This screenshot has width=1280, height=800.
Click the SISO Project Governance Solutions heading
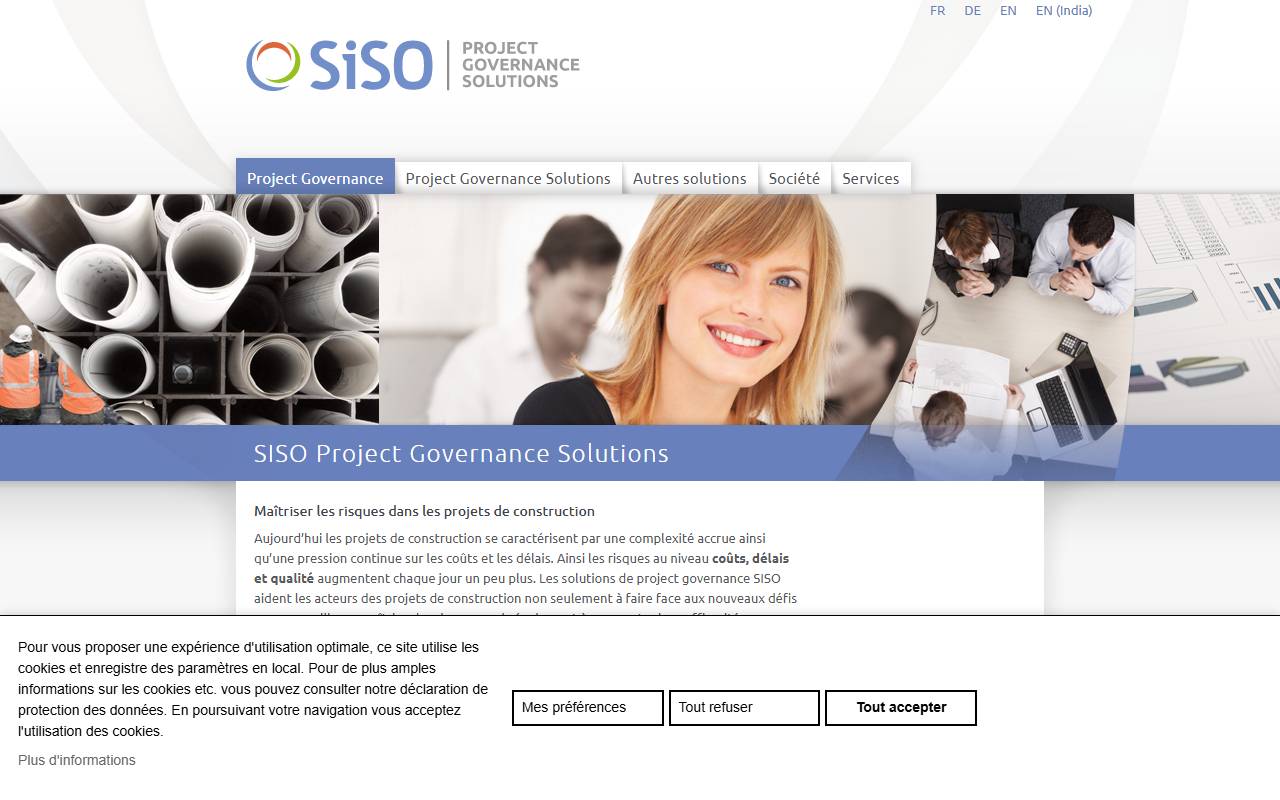(x=461, y=453)
